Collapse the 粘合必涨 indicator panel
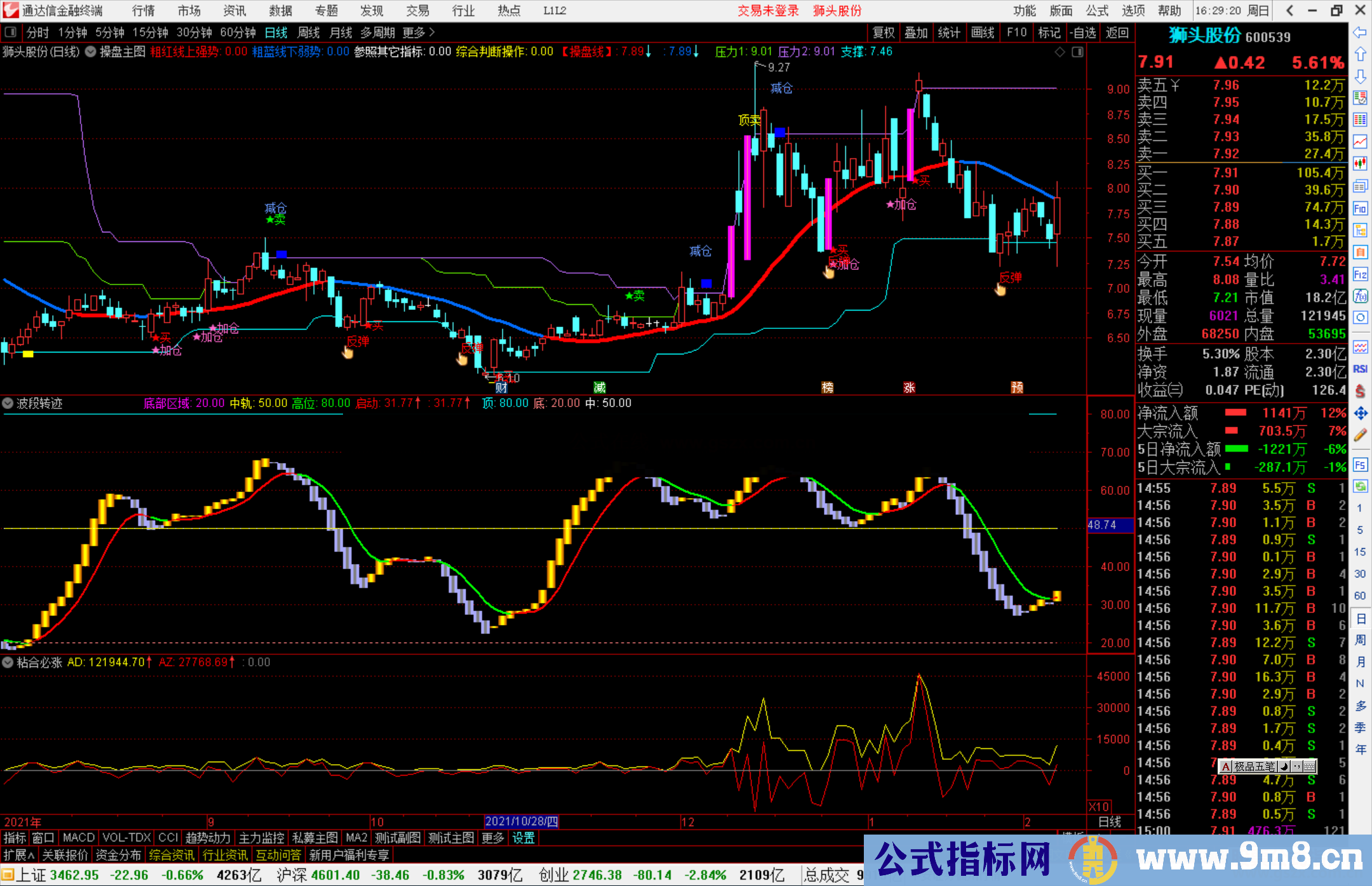The height and width of the screenshot is (886, 1372). [8, 662]
